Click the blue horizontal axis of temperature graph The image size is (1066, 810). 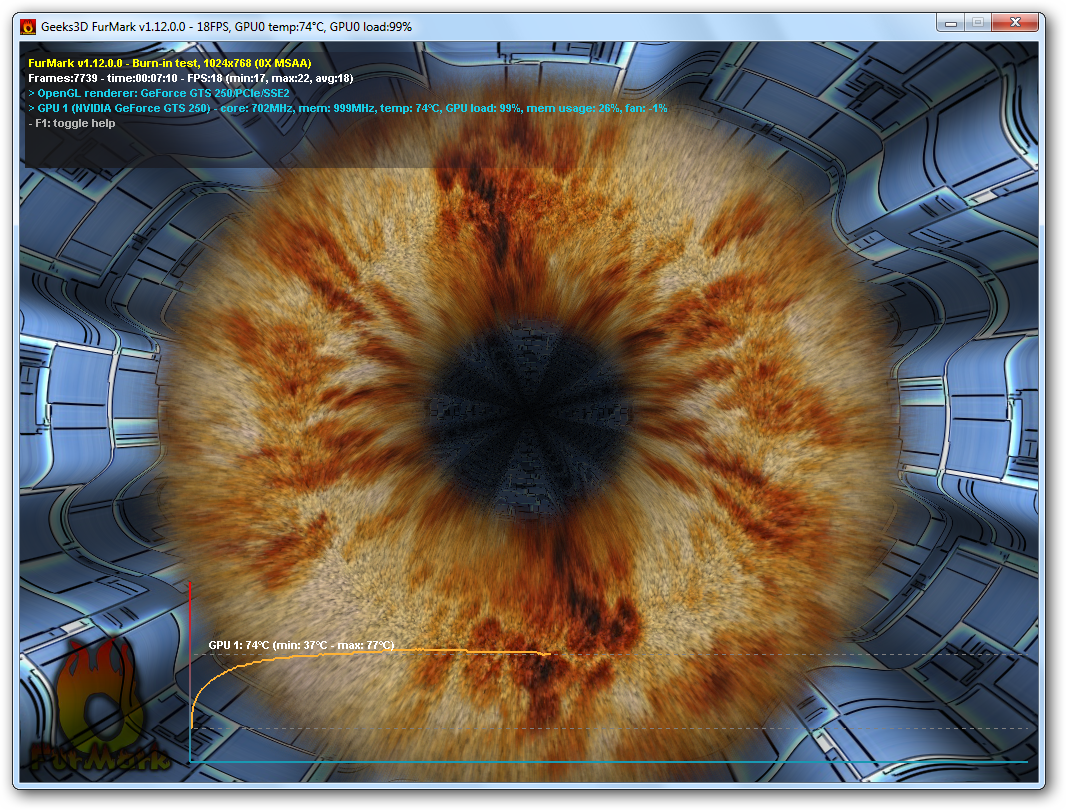pyautogui.click(x=600, y=762)
